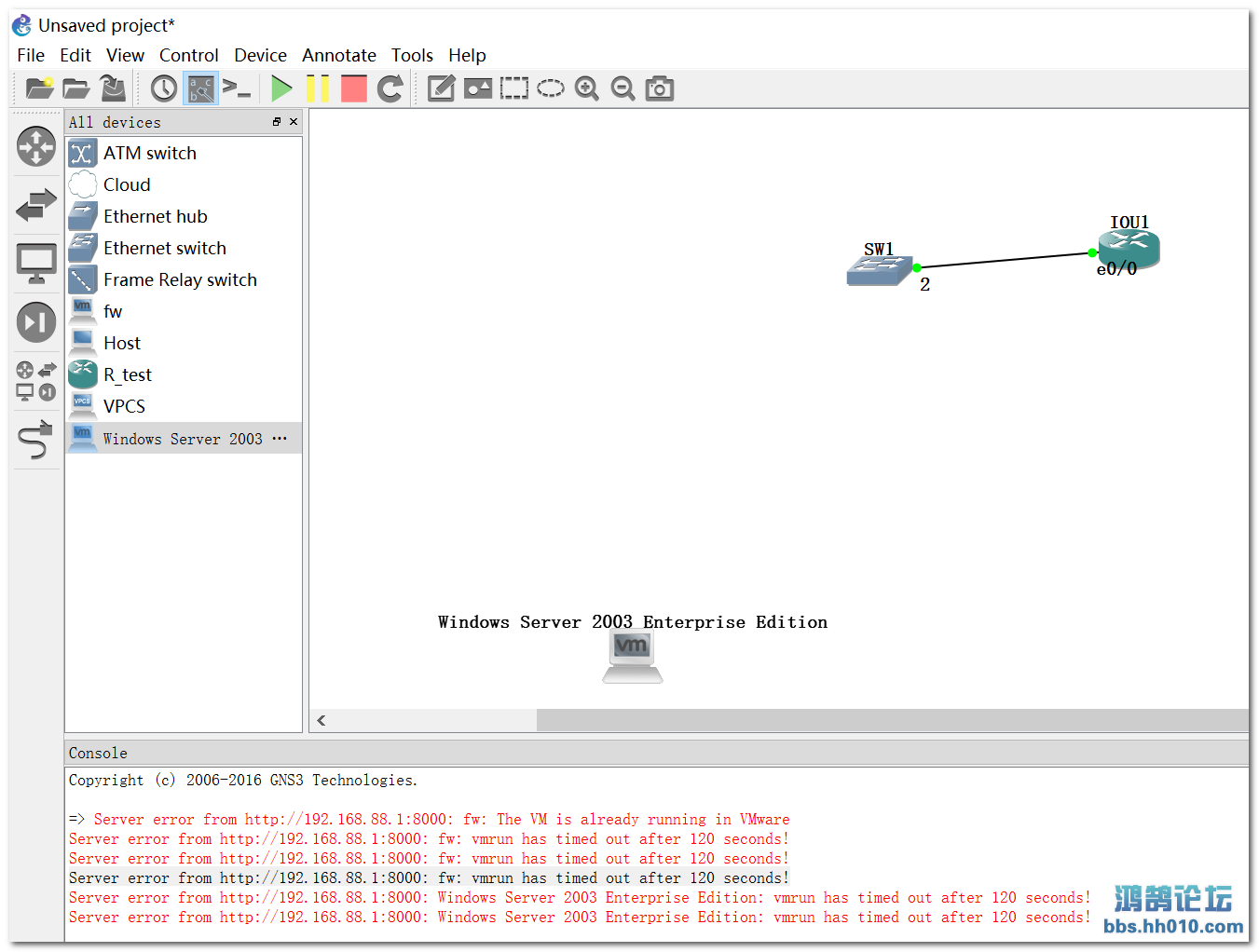The image size is (1259, 952).
Task: Open the Tools menu
Action: 412,55
